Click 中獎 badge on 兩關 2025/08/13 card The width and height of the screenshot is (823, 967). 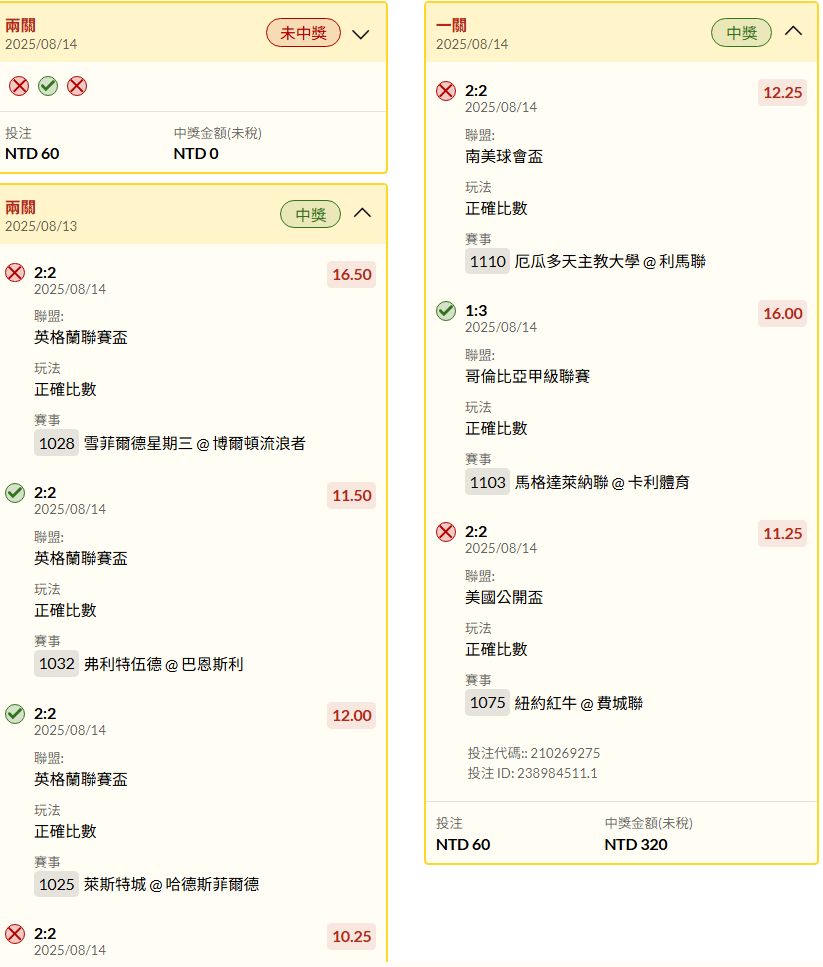(311, 215)
